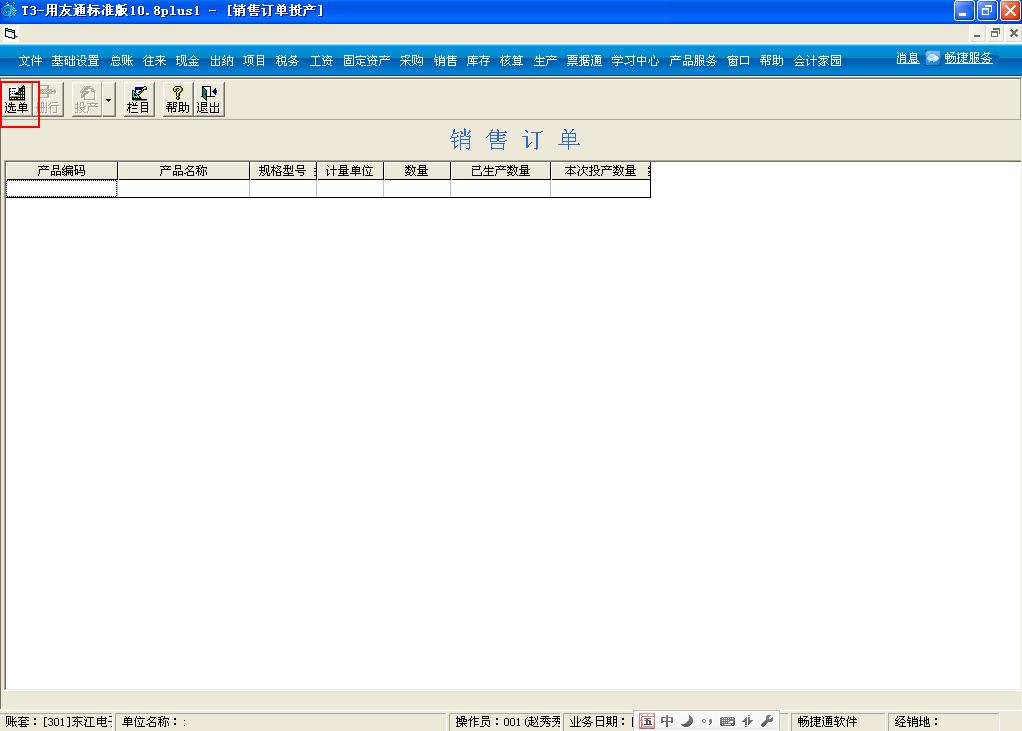
Task: Click the 畅捷服务 service icon beside the link
Action: (933, 57)
